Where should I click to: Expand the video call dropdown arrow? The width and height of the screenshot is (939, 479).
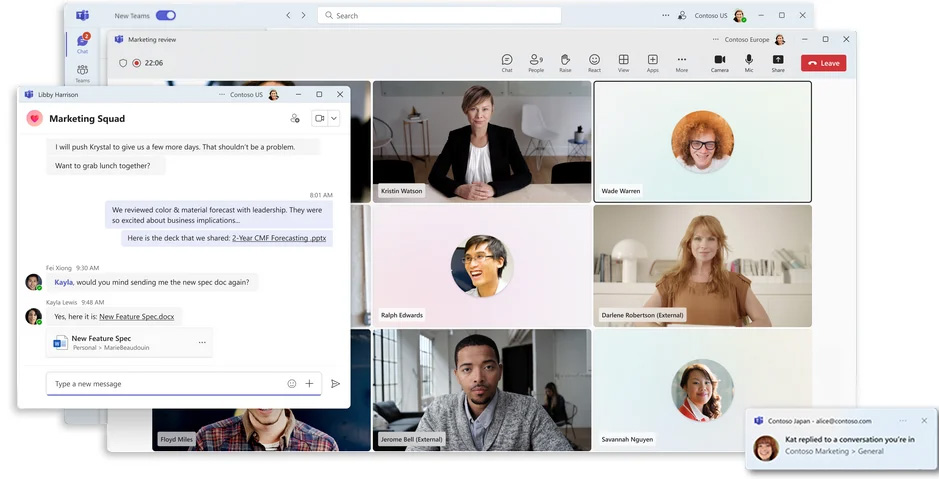334,118
